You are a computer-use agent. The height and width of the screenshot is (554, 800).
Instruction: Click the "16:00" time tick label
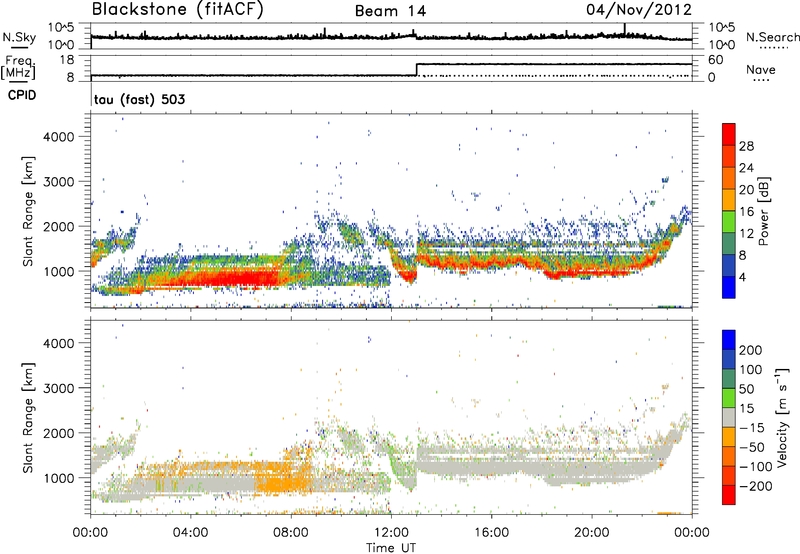491,533
